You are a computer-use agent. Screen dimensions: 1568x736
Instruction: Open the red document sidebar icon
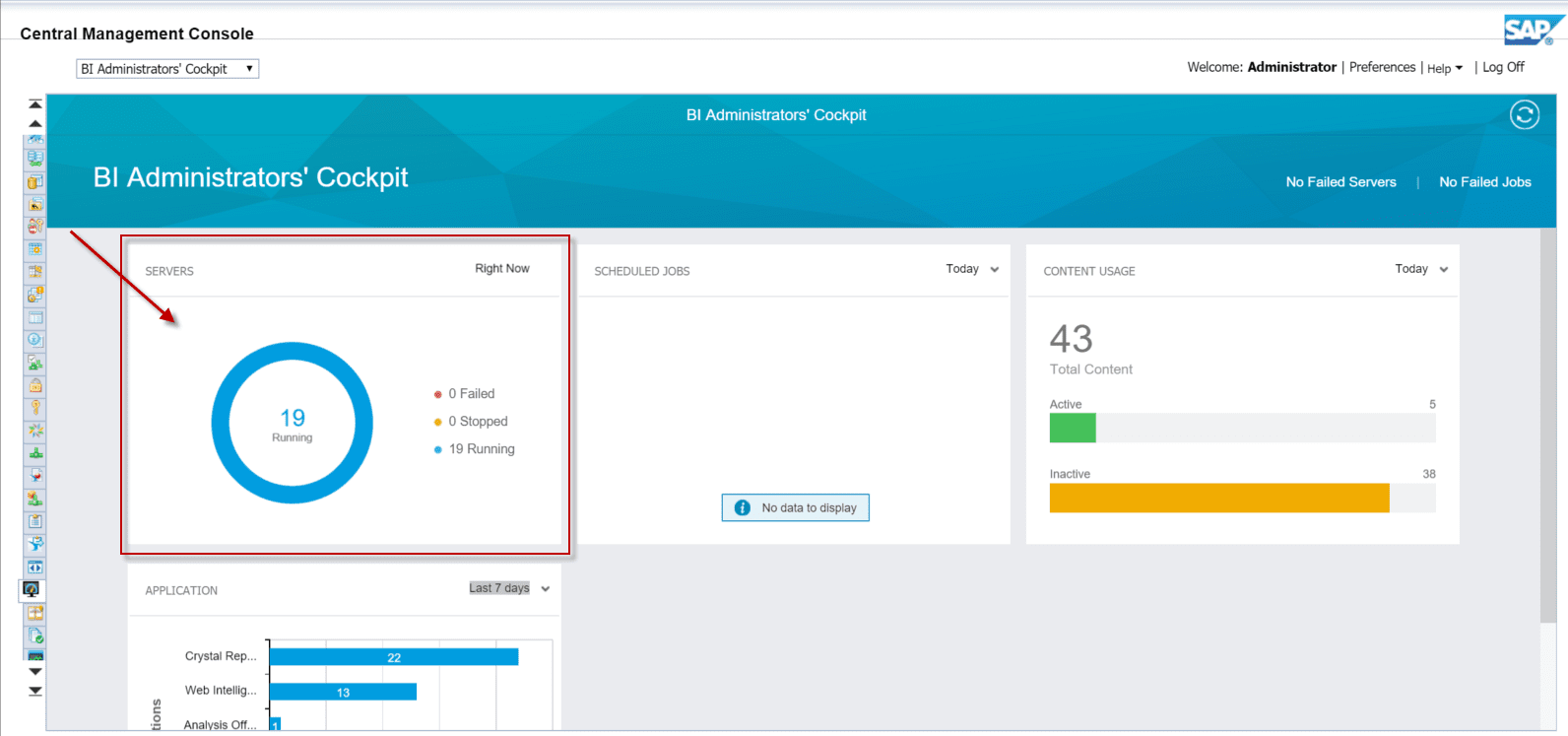35,476
